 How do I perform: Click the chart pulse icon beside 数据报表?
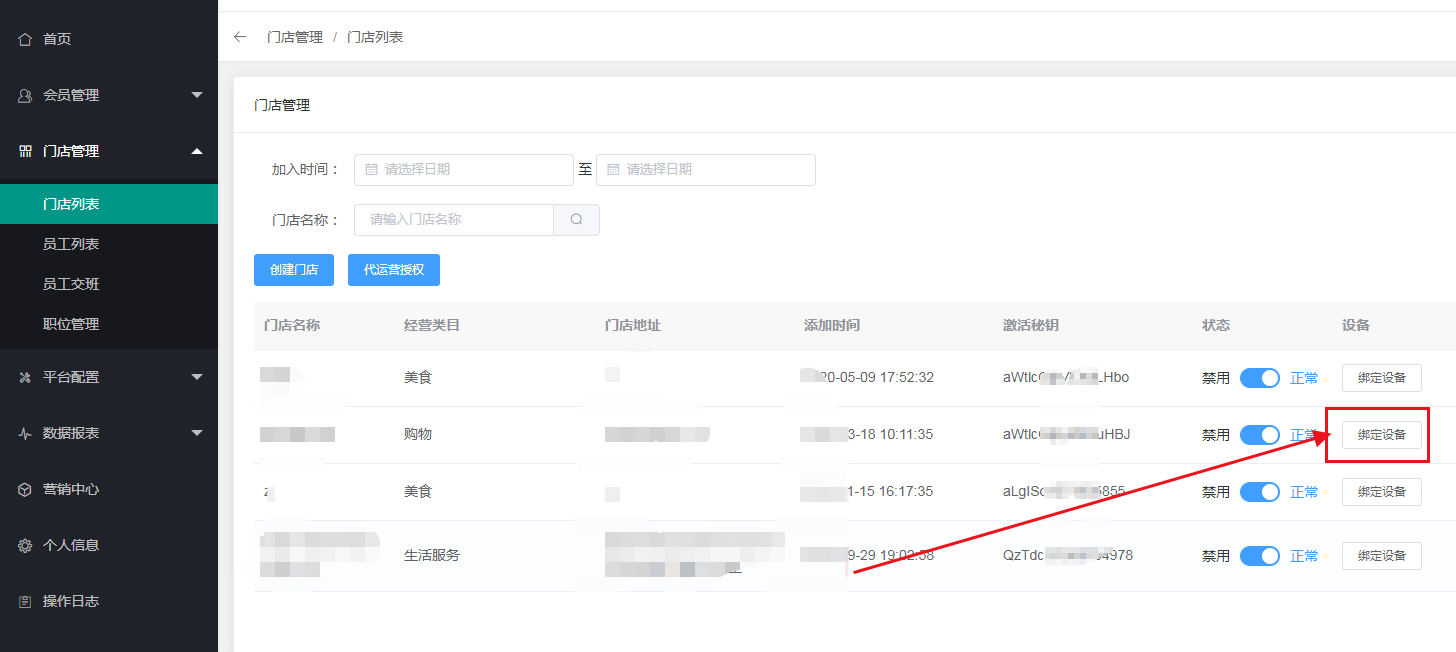(x=25, y=433)
